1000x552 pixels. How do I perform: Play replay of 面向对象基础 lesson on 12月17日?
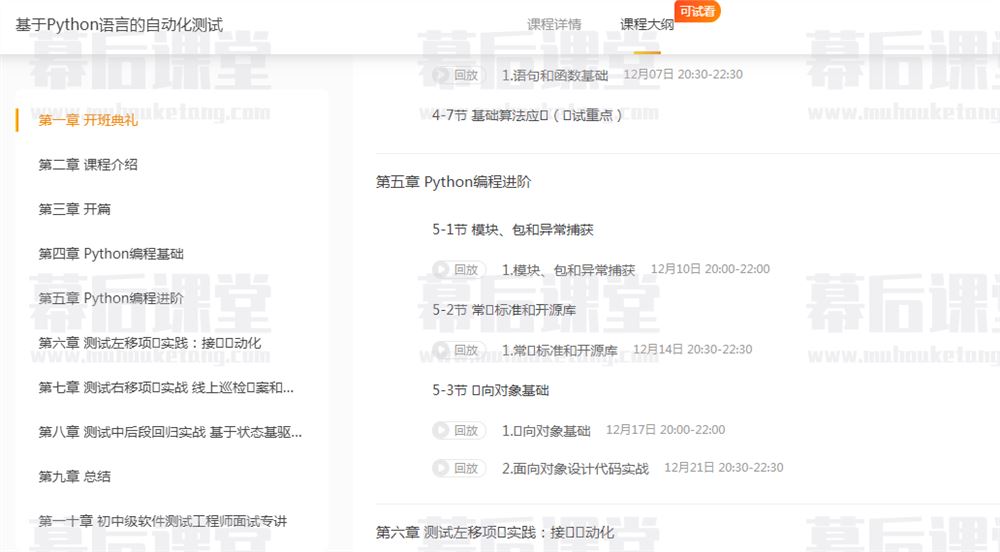(458, 431)
